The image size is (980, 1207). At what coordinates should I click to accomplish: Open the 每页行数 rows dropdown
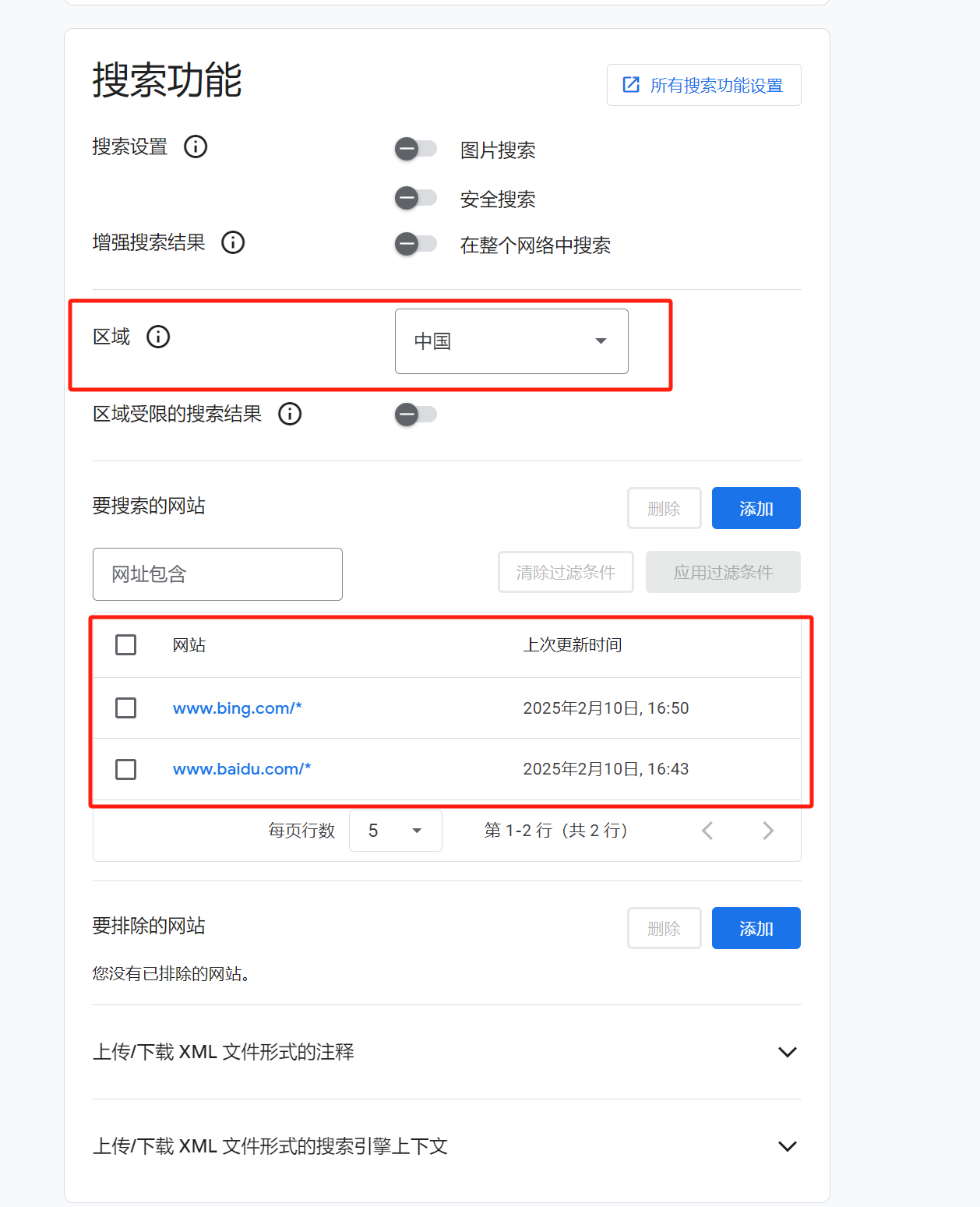(x=396, y=831)
